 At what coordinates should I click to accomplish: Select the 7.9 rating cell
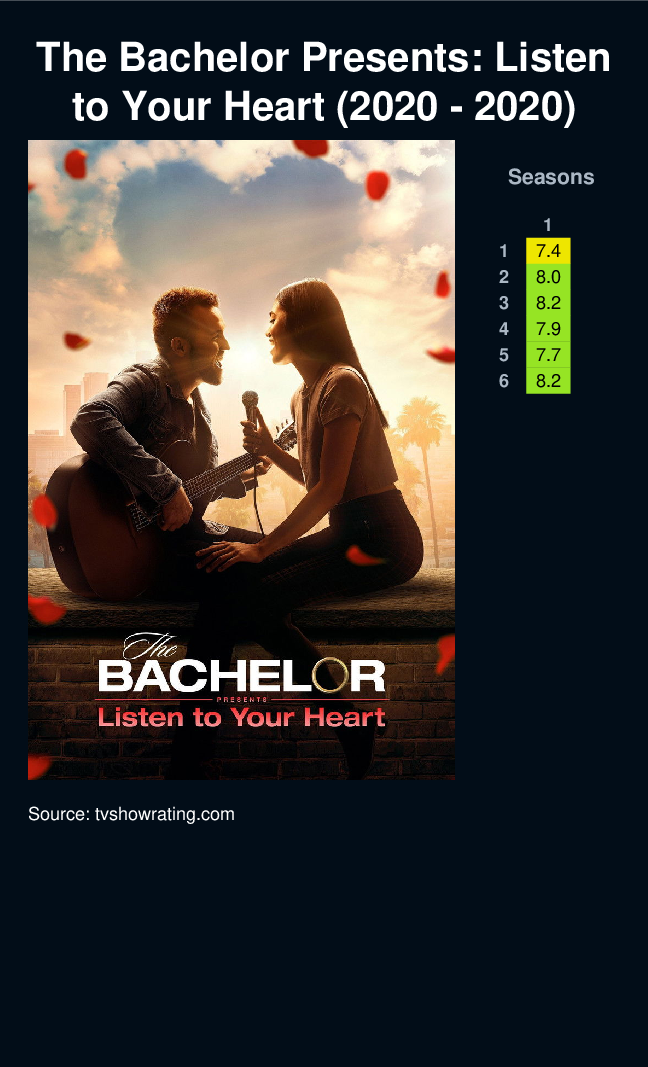[548, 329]
